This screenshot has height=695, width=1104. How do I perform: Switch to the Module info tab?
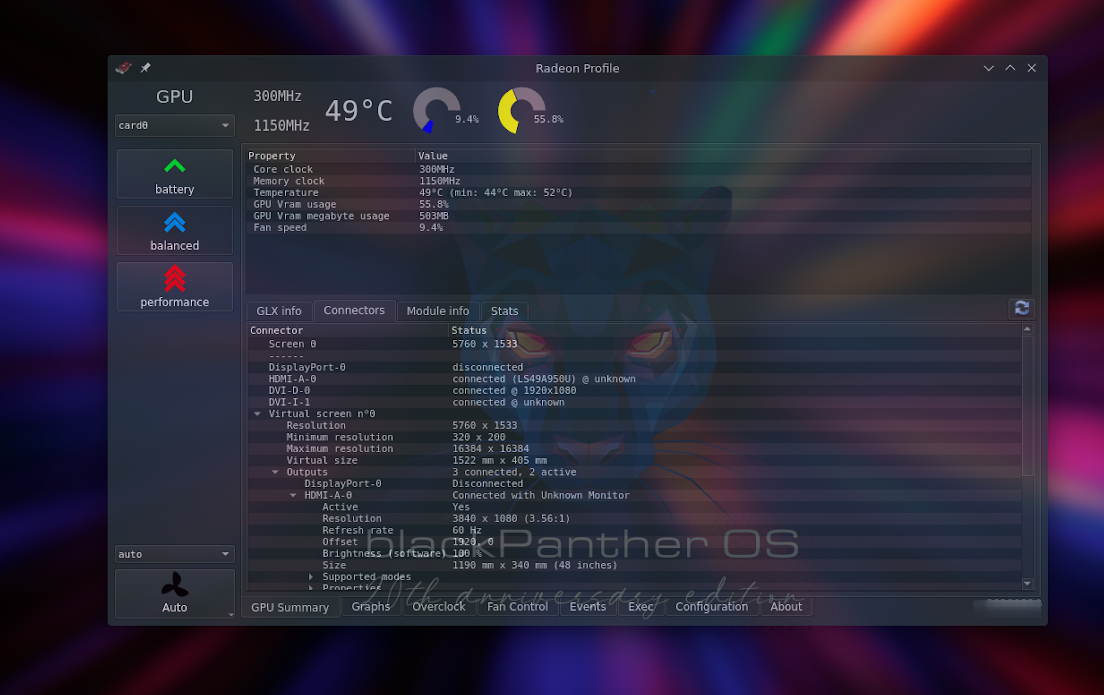438,311
